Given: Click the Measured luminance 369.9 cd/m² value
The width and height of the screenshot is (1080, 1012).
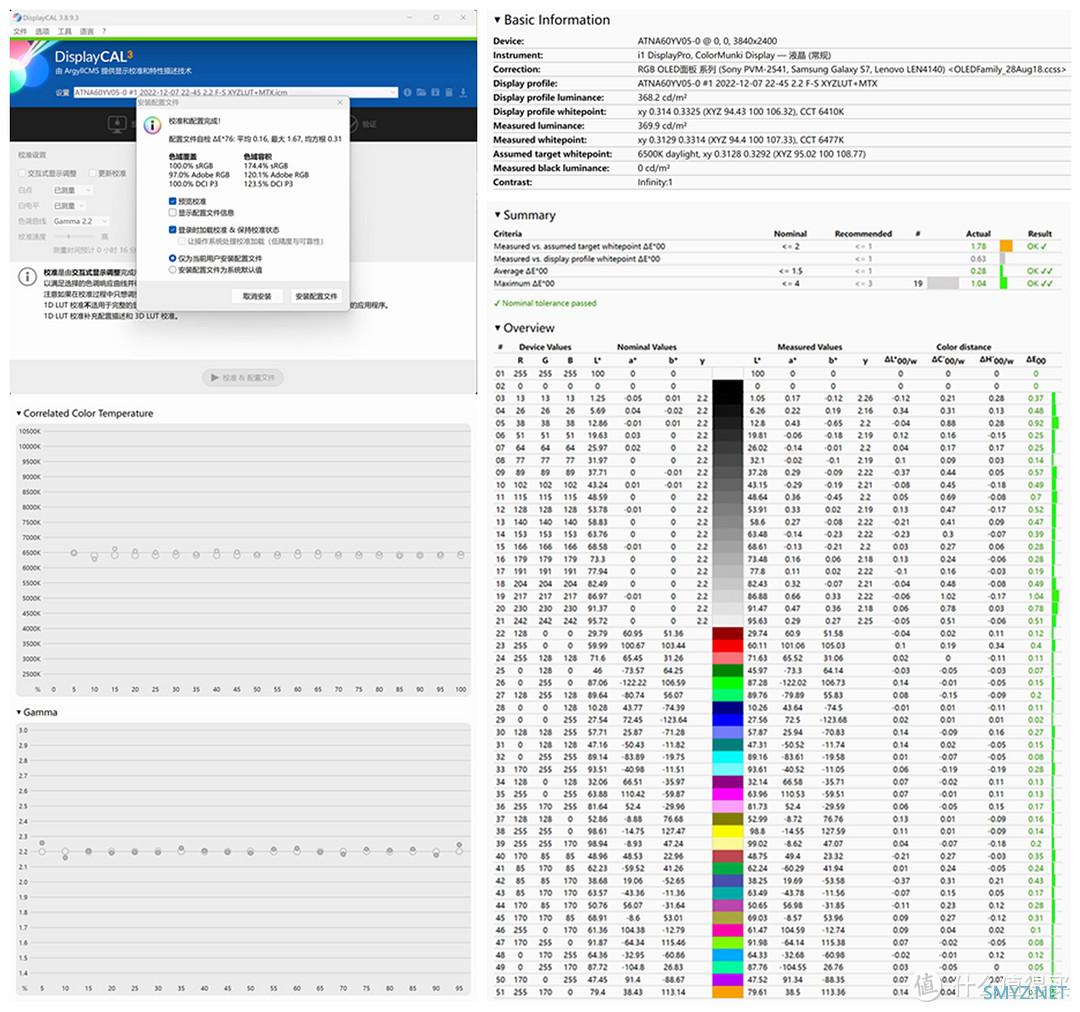Looking at the screenshot, I should click(x=662, y=126).
